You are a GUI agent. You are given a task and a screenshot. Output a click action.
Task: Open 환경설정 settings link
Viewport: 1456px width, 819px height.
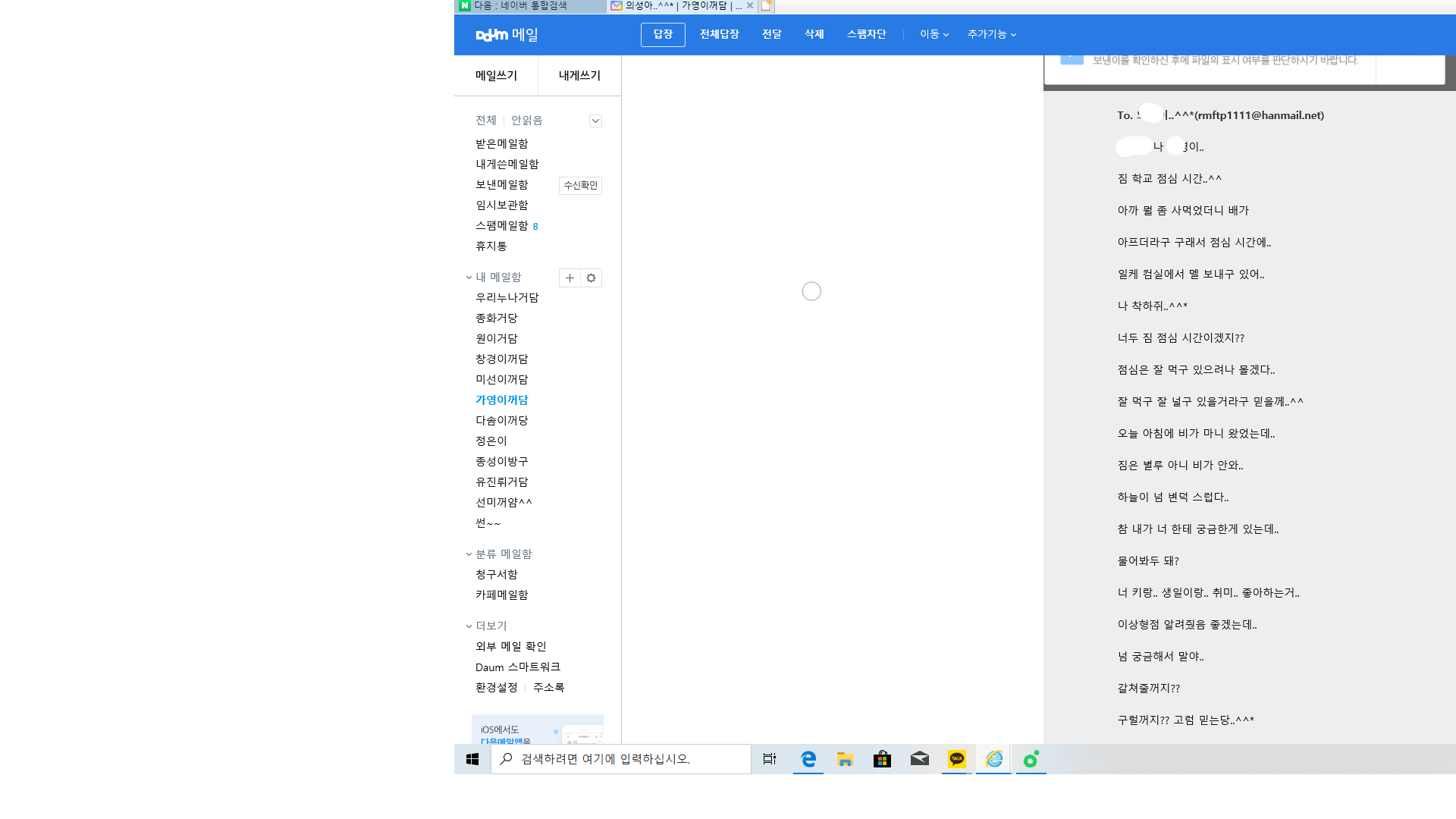click(497, 688)
